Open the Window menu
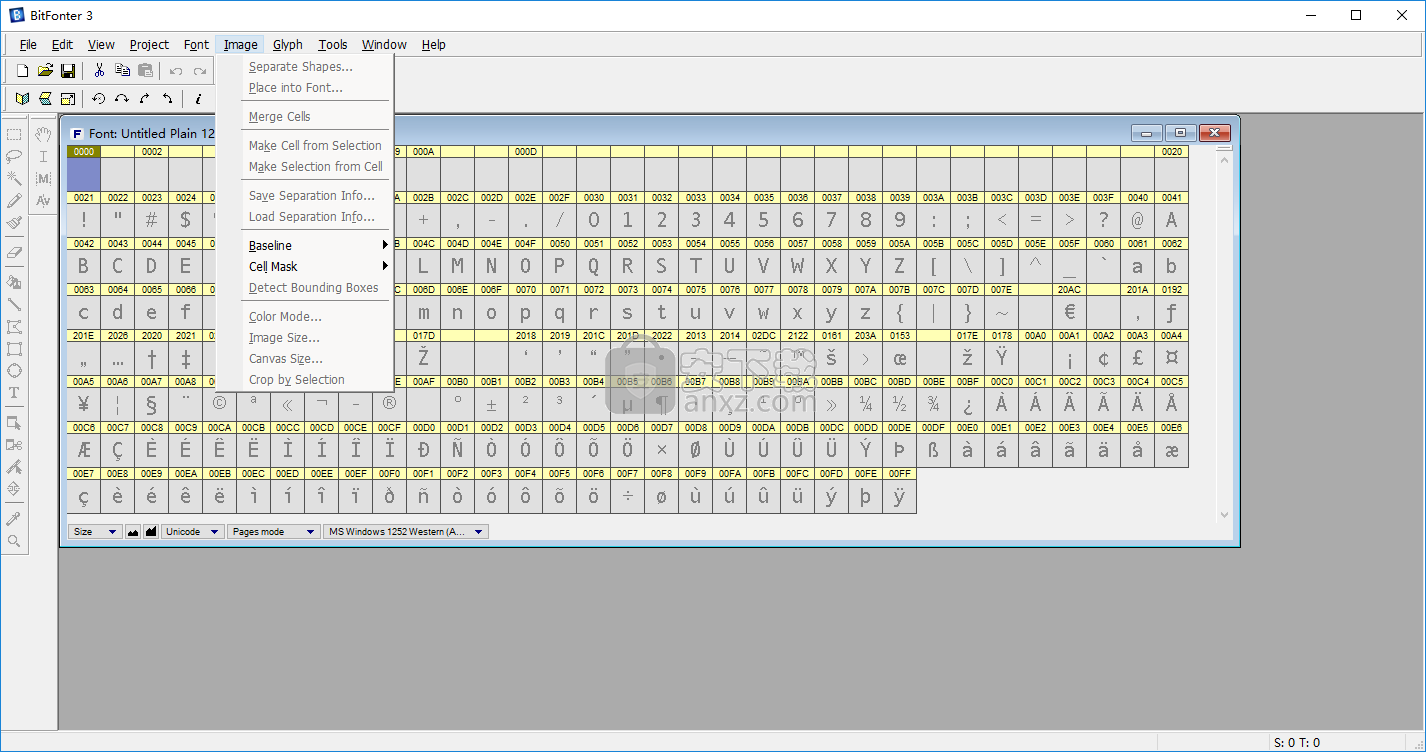 [384, 45]
